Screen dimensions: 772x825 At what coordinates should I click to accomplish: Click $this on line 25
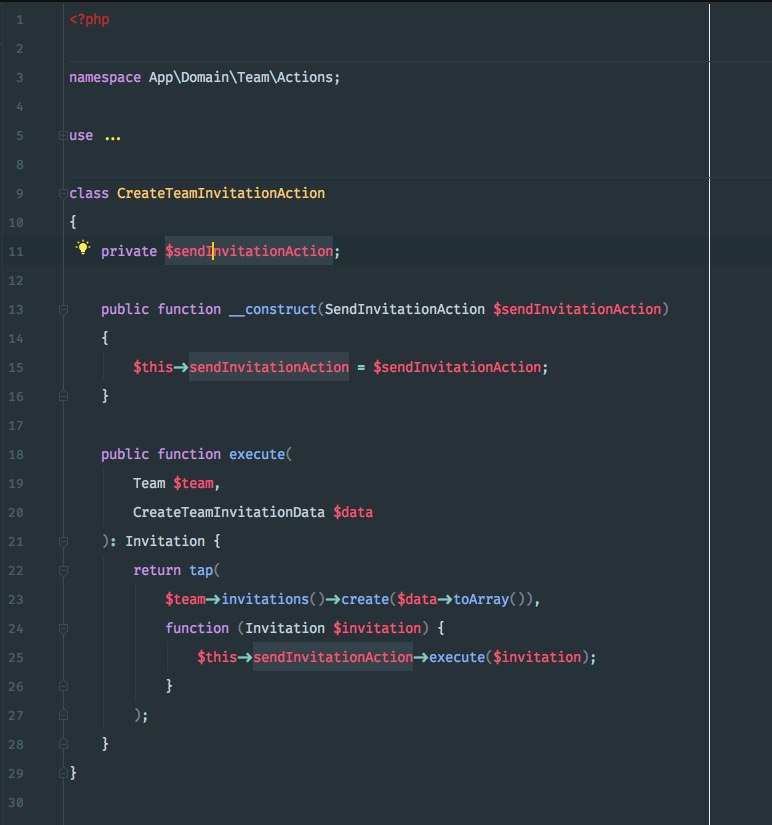(217, 657)
